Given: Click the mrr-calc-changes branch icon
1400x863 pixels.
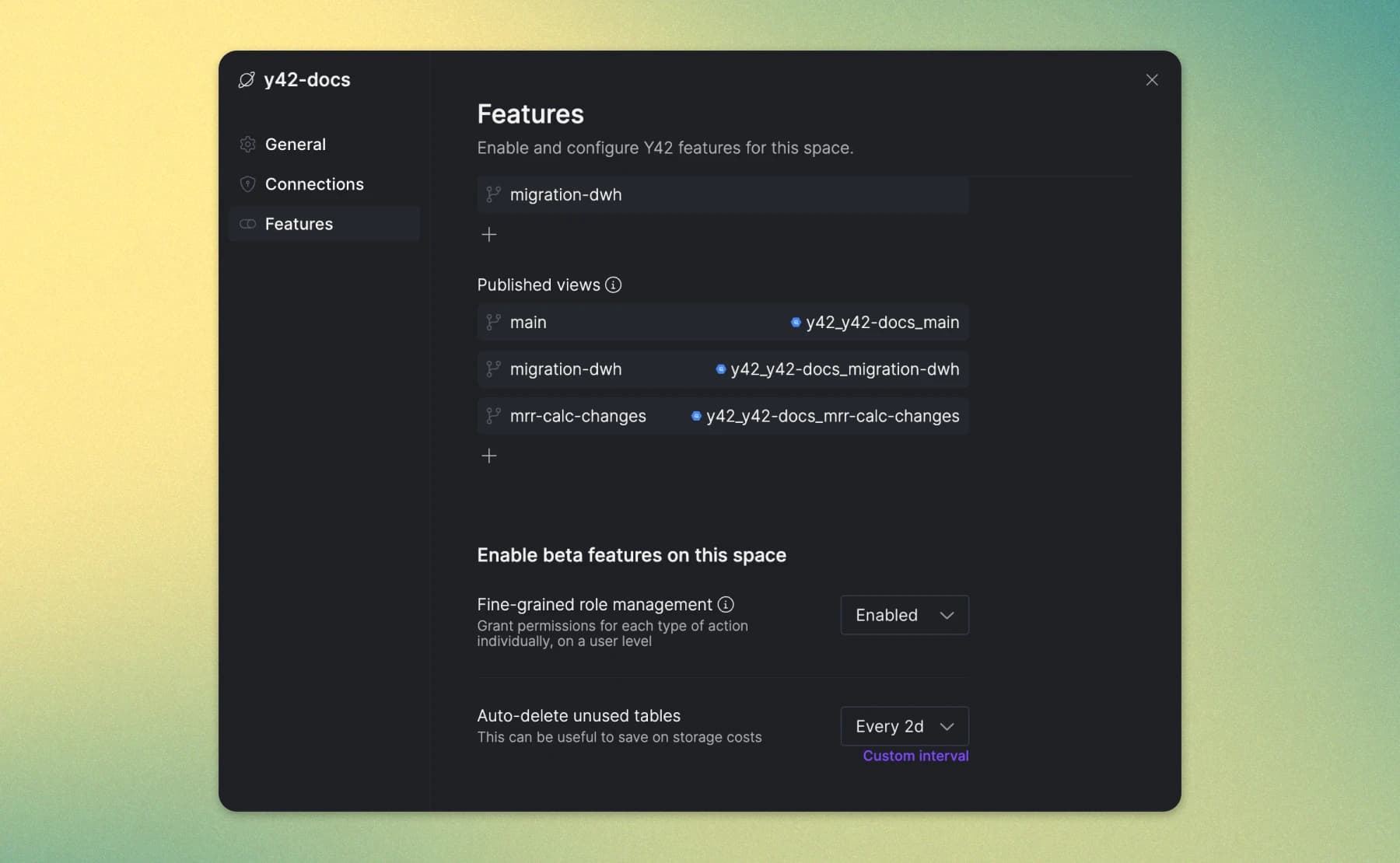Looking at the screenshot, I should (493, 416).
